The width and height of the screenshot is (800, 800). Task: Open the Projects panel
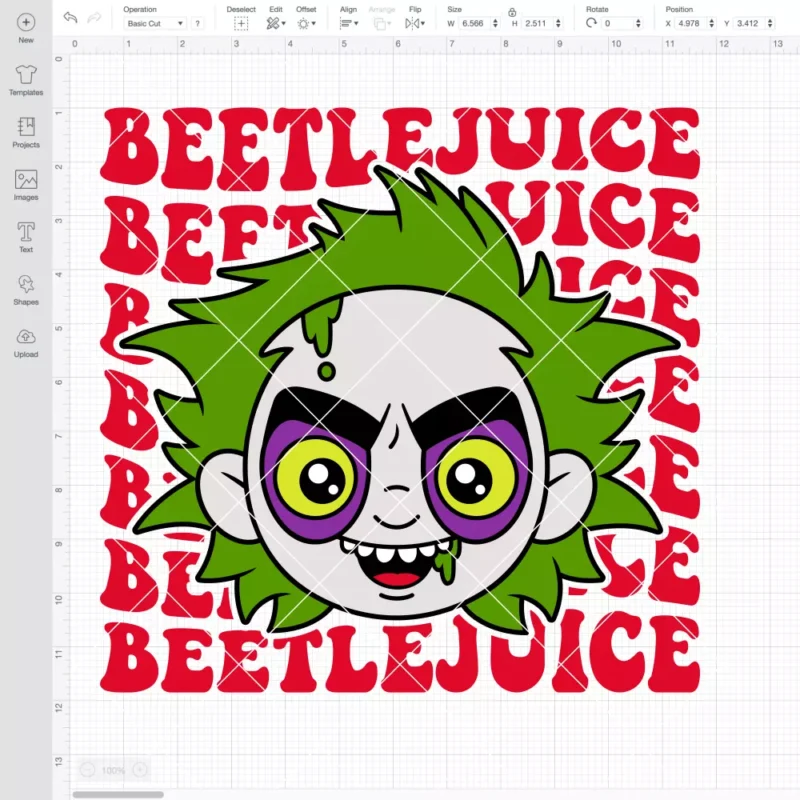pyautogui.click(x=26, y=133)
